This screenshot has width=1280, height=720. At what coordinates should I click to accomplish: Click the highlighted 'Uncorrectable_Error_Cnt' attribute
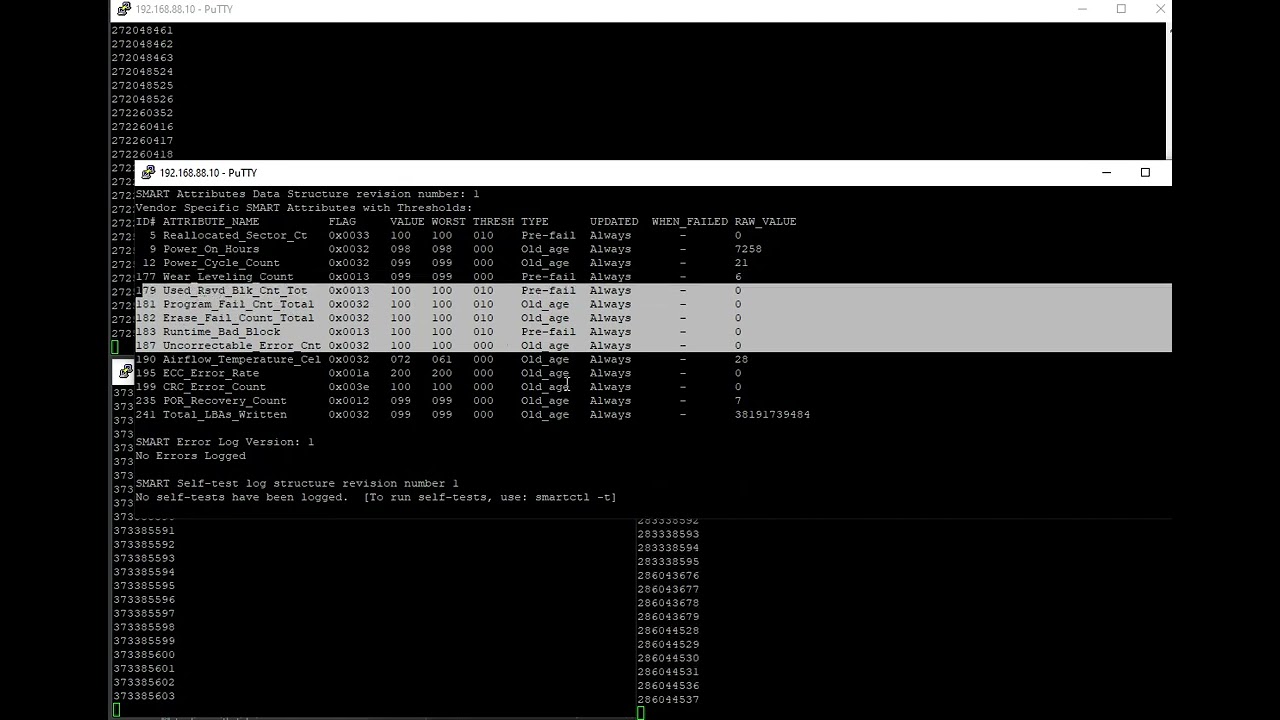pos(242,346)
